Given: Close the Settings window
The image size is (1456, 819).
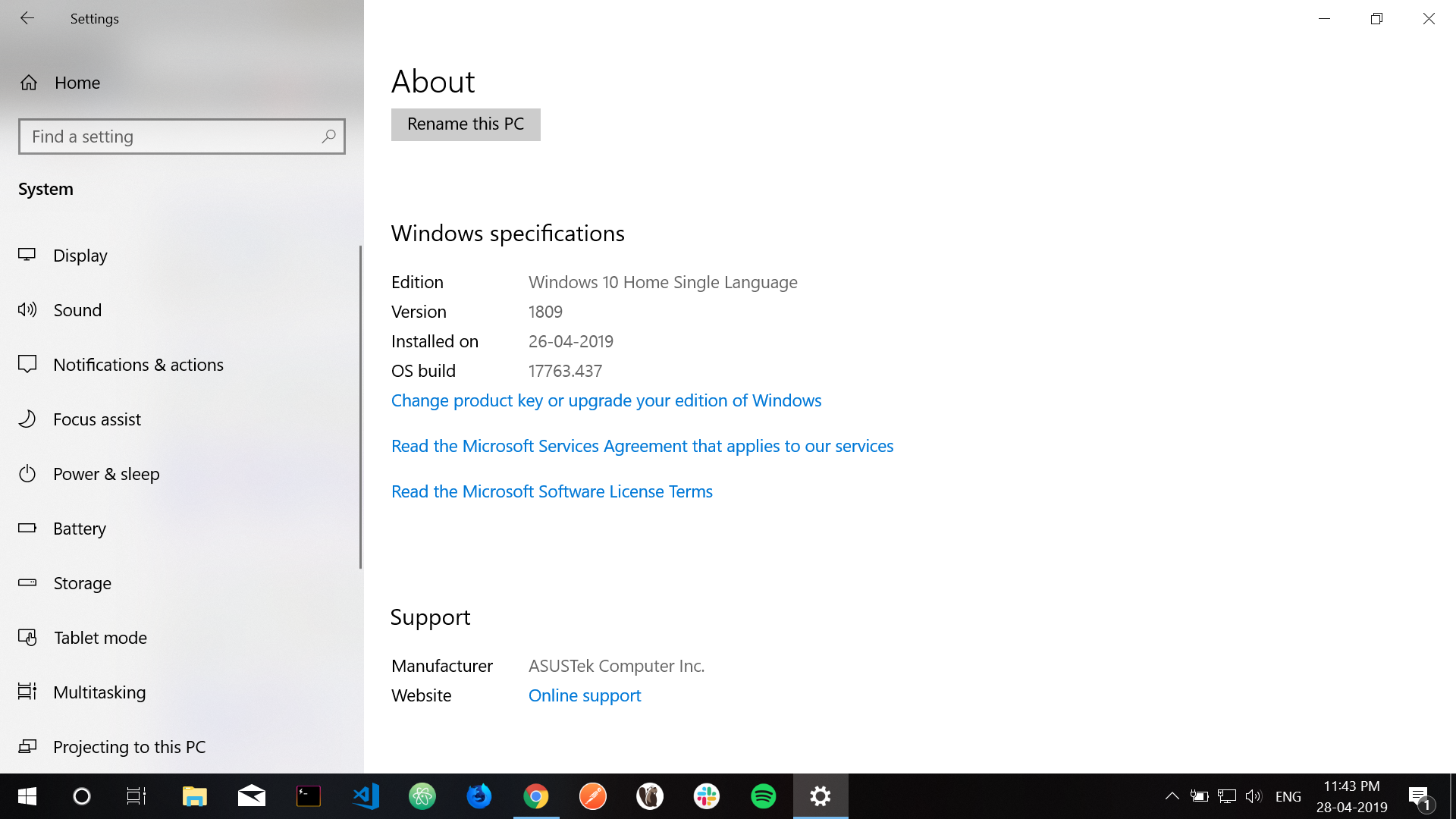Looking at the screenshot, I should pos(1429,18).
